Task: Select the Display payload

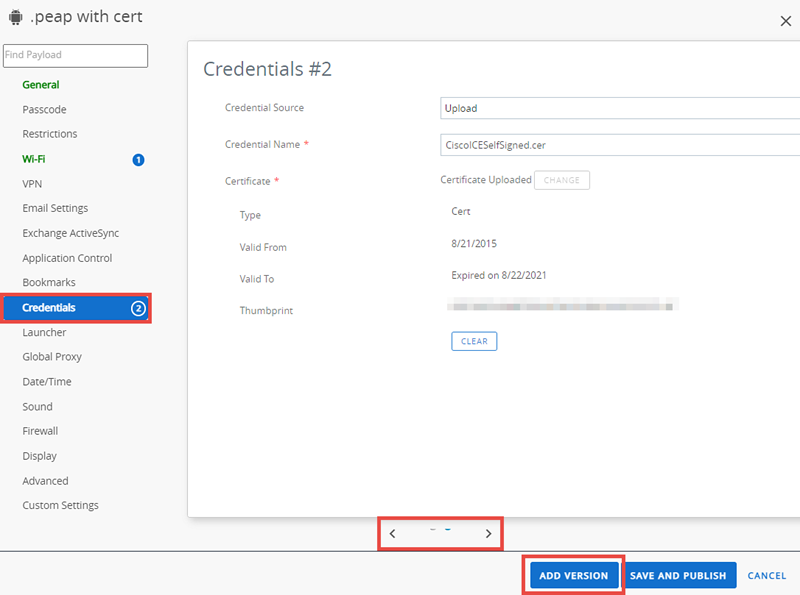Action: (x=39, y=456)
